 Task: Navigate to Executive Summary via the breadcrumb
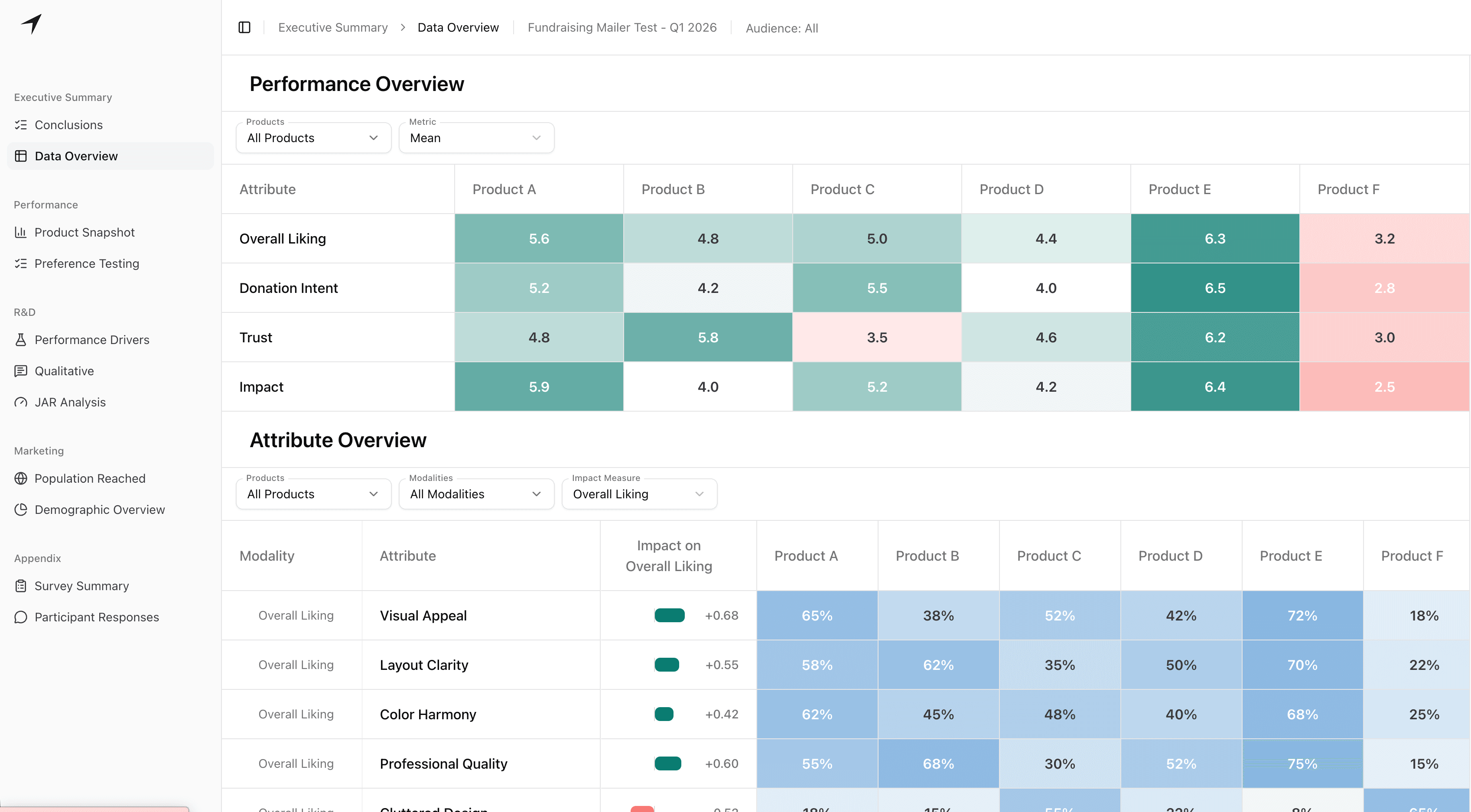tap(332, 27)
